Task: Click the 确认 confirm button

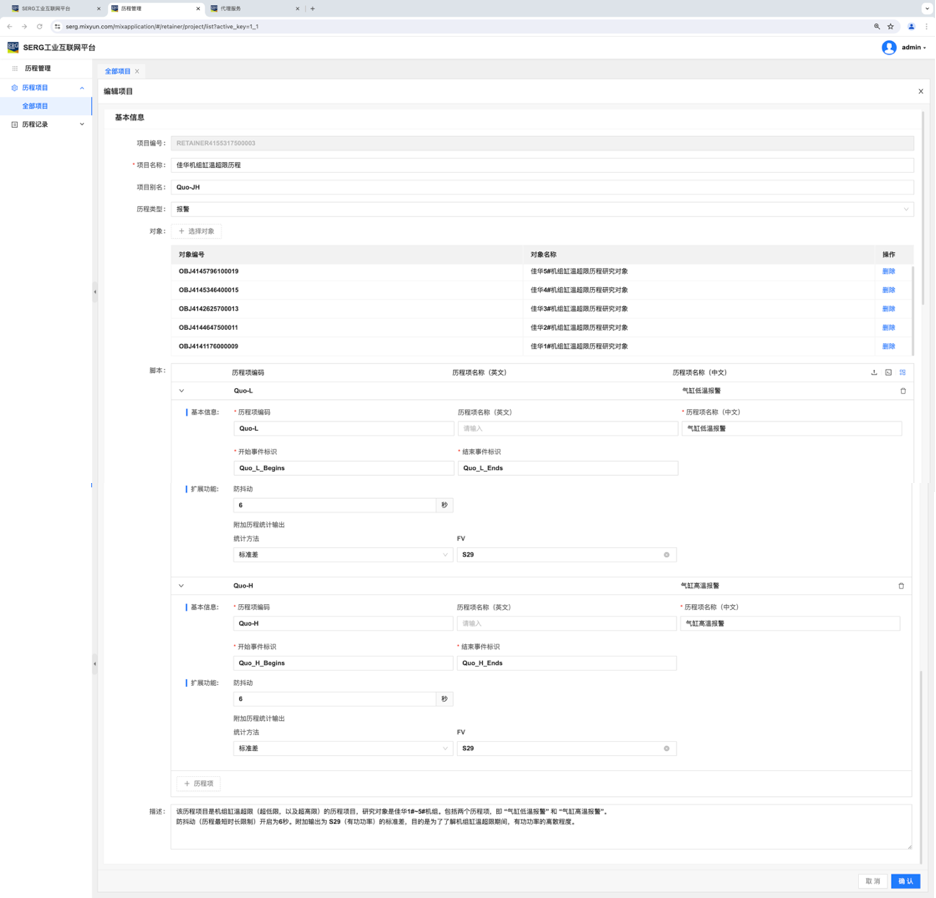Action: coord(905,881)
